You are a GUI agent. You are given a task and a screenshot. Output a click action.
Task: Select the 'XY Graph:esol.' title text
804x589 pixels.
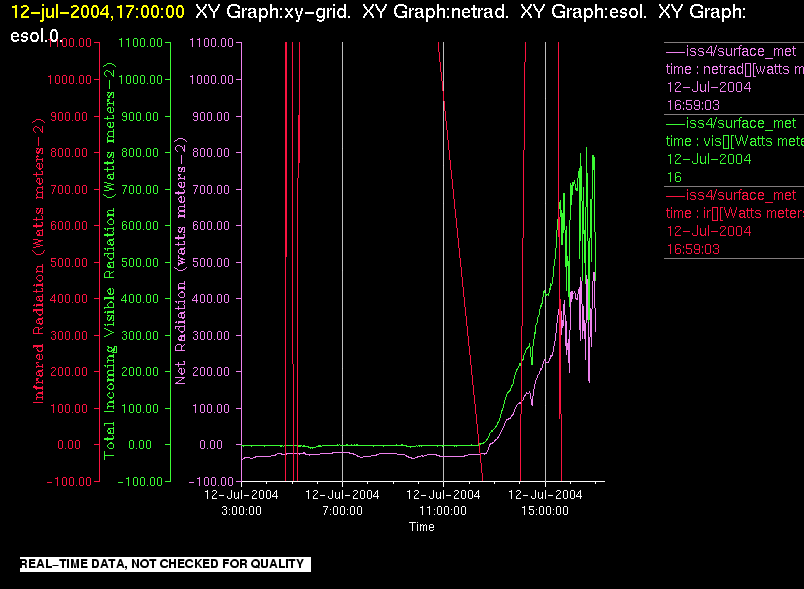(x=584, y=12)
